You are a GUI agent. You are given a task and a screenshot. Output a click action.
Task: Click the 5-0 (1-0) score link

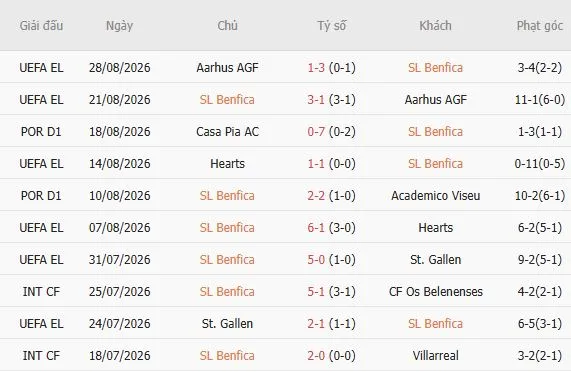(331, 260)
